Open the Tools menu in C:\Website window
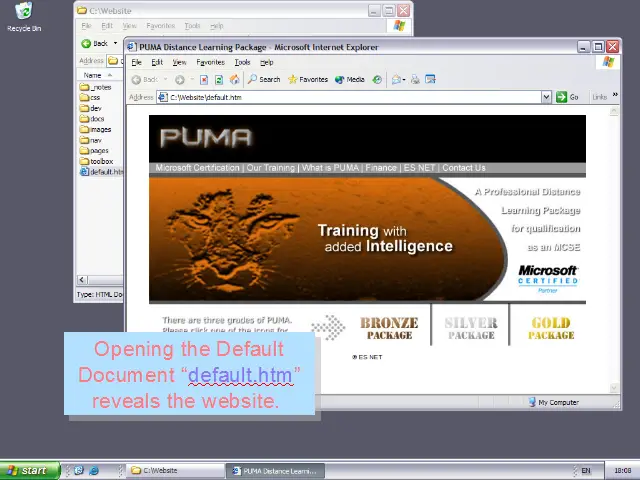The width and height of the screenshot is (640, 480). pyautogui.click(x=192, y=26)
